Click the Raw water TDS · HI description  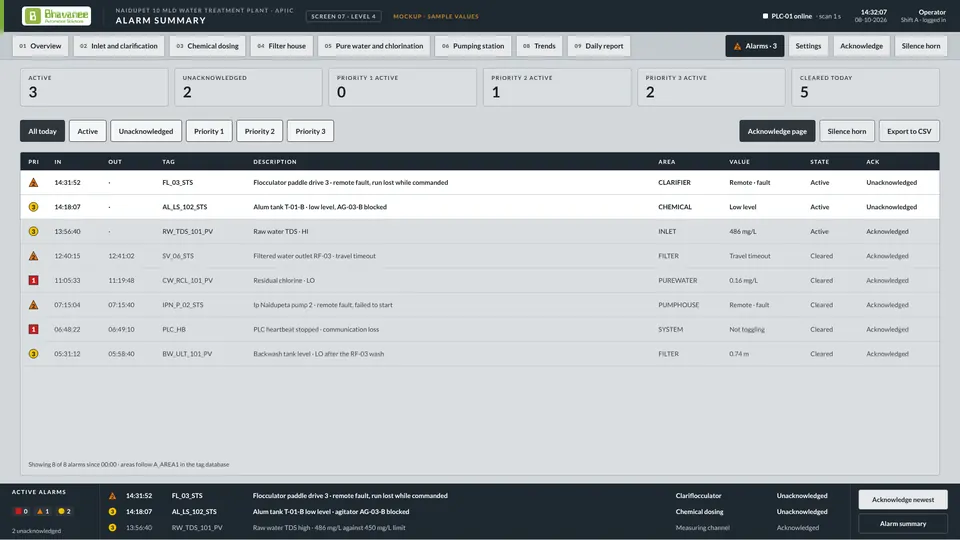point(280,231)
